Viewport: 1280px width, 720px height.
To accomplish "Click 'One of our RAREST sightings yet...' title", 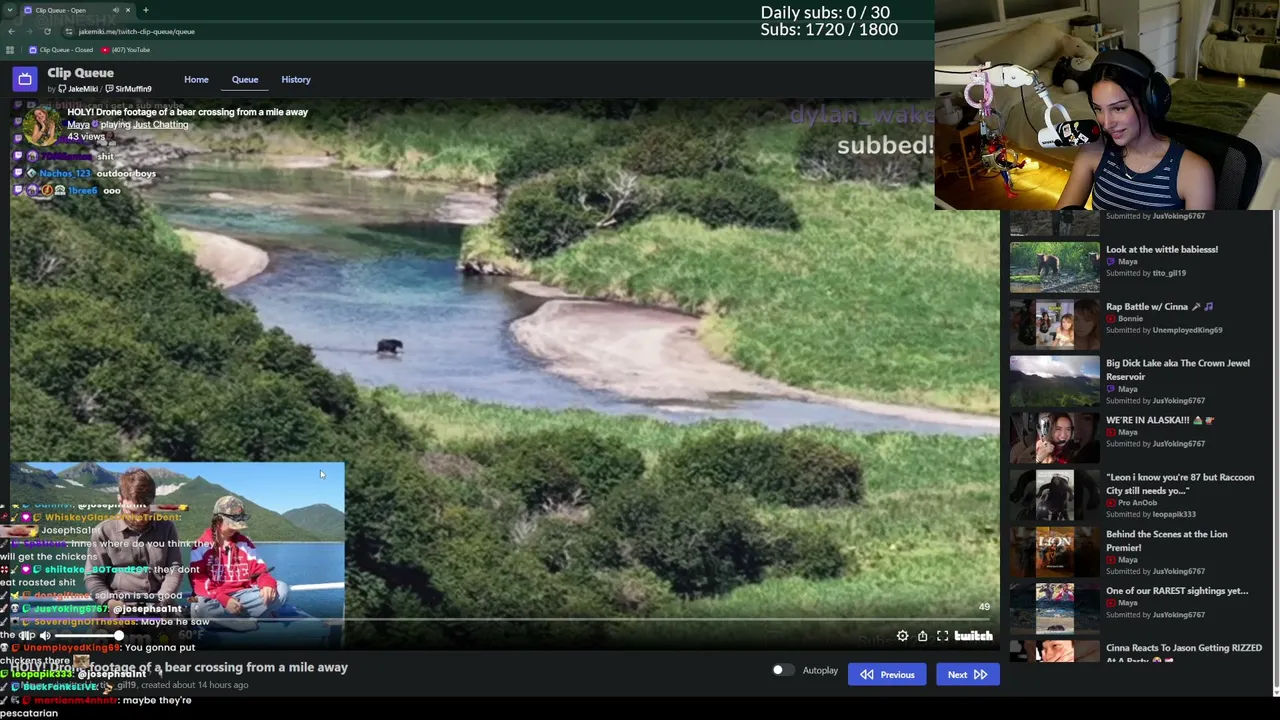I will 1177,591.
